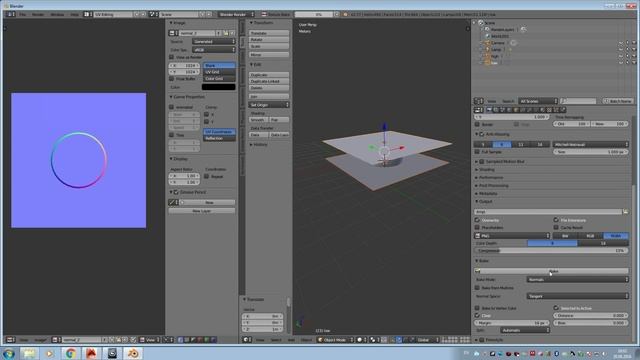This screenshot has height=360, width=640.
Task: Click the Bake button
Action: (x=551, y=271)
